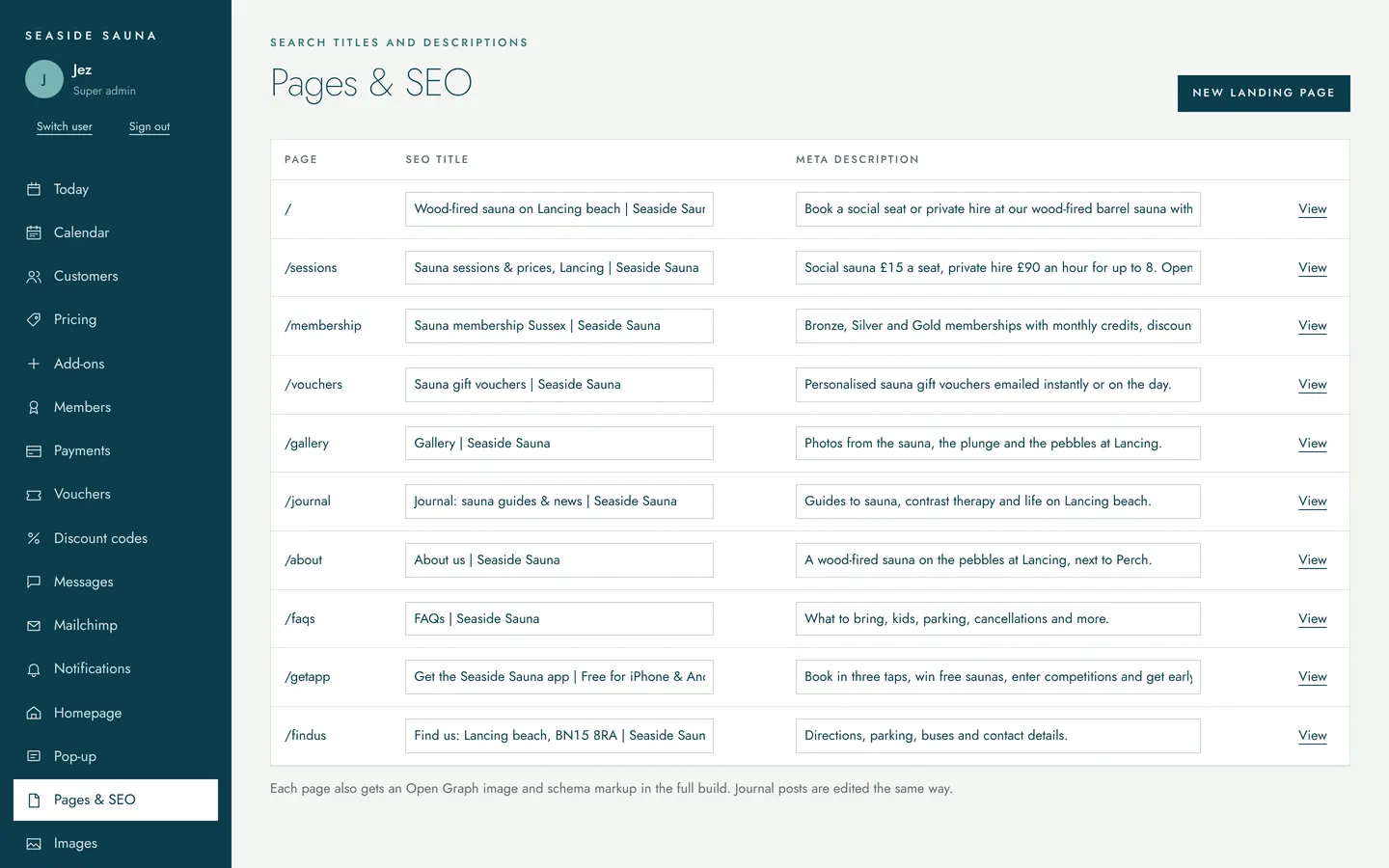View the /membership page
Screen dimensions: 1389x868
1313,325
